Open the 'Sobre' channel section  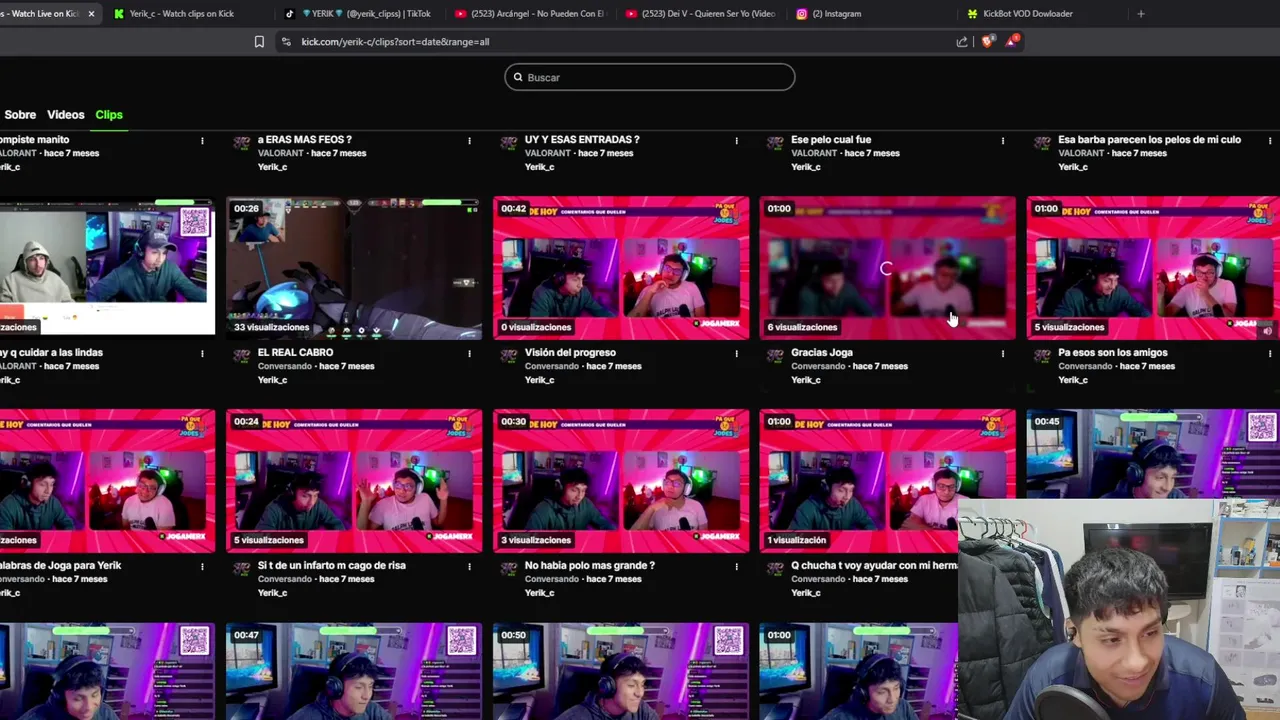[x=20, y=115]
